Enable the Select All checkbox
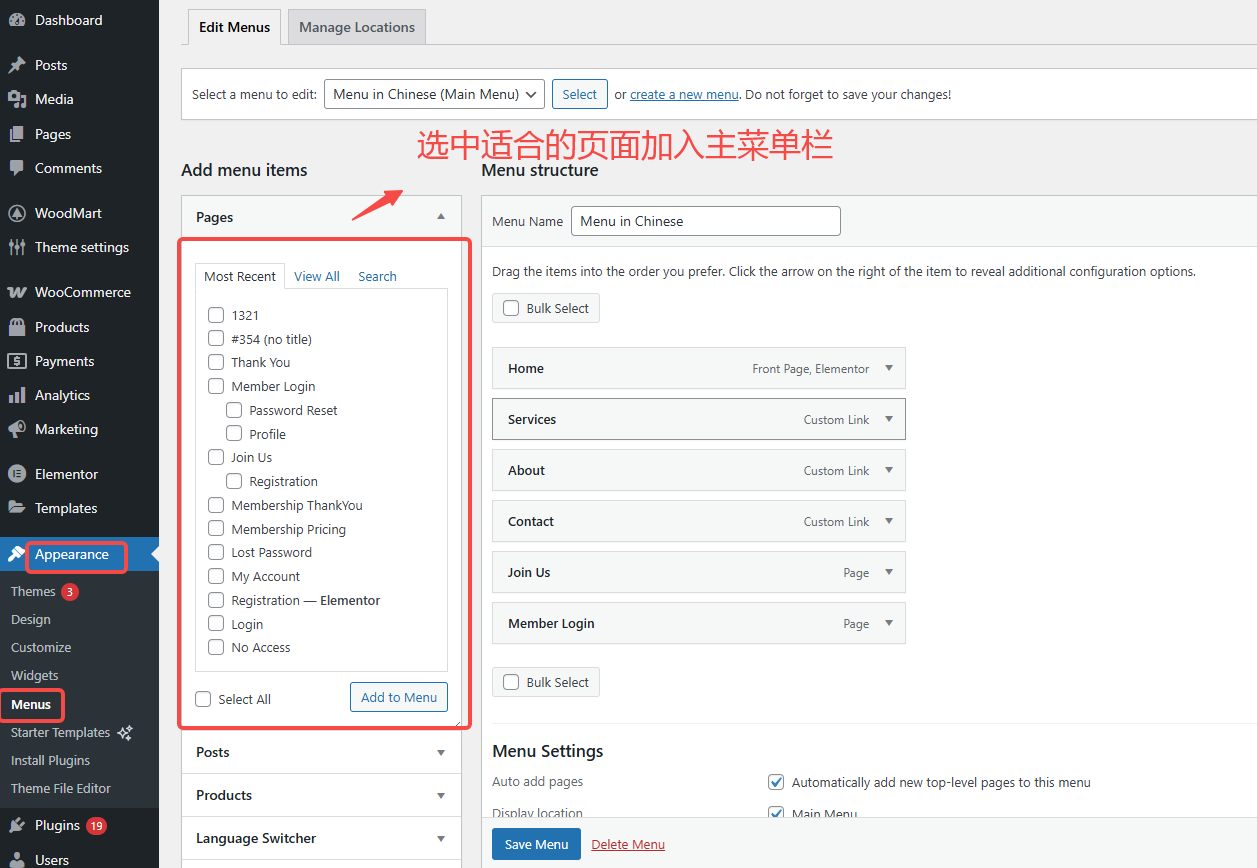This screenshot has height=868, width=1257. click(x=203, y=698)
